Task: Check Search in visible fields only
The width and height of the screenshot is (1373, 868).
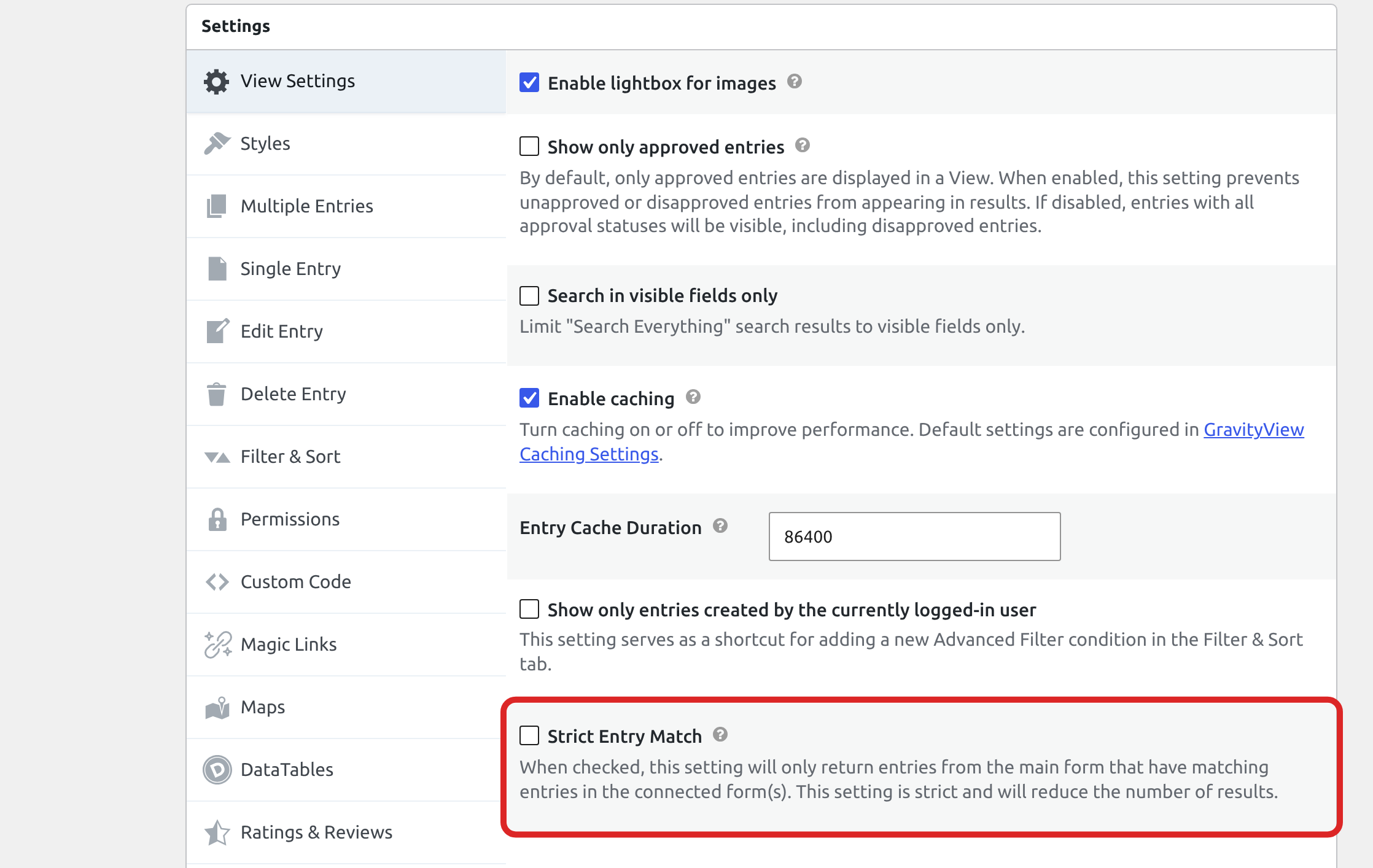Action: coord(529,296)
